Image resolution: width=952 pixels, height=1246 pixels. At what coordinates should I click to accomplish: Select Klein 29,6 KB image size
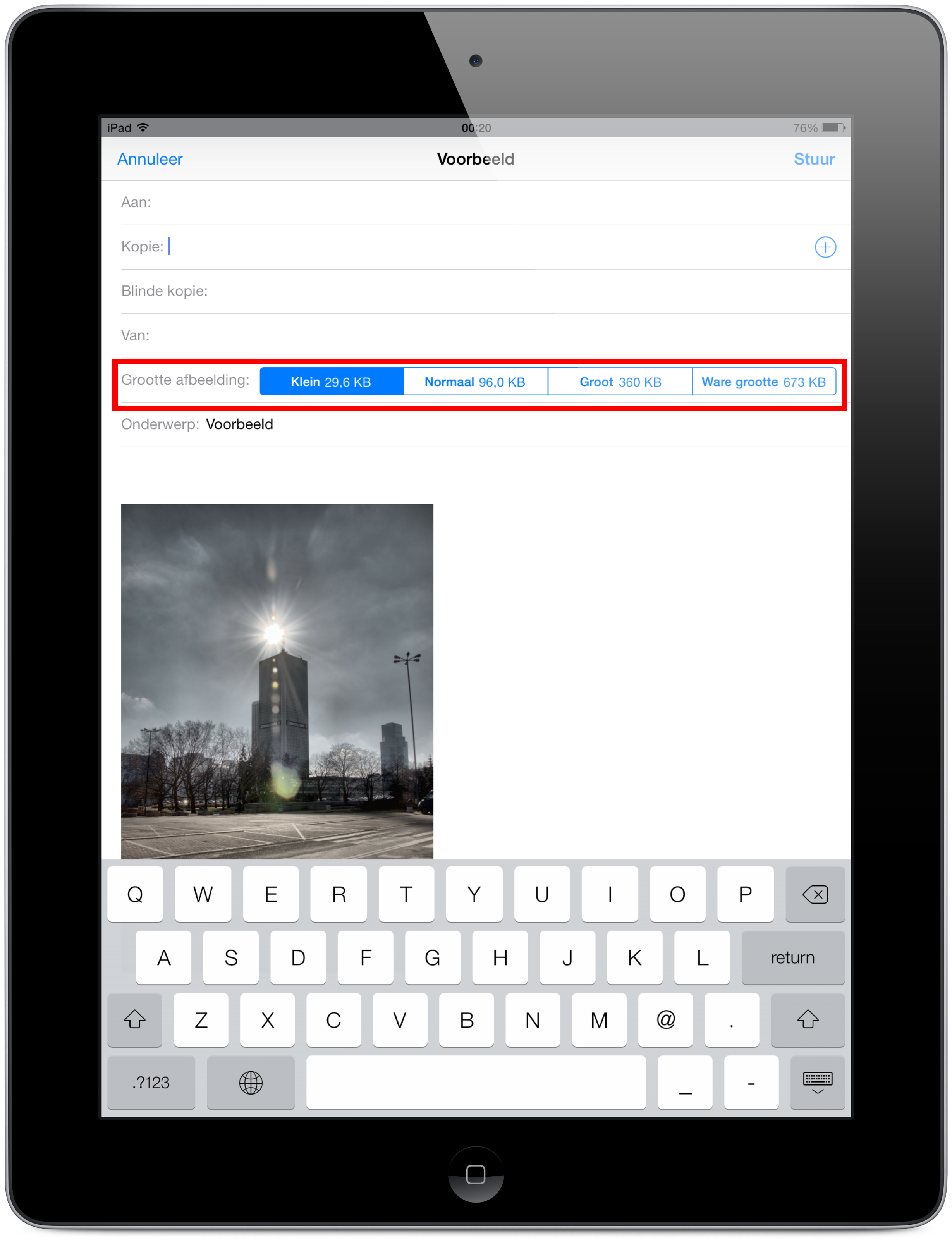click(x=332, y=382)
